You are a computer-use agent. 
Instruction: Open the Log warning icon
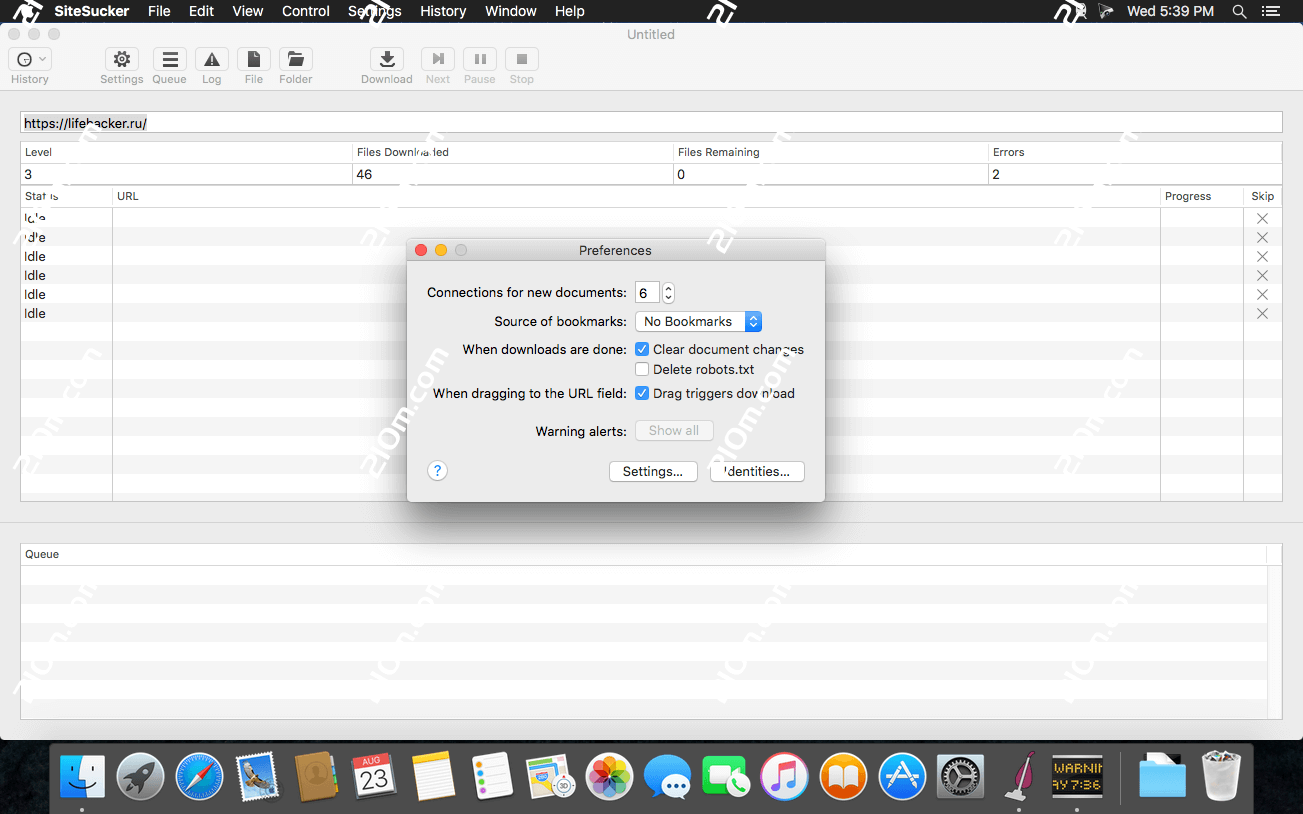(x=212, y=59)
